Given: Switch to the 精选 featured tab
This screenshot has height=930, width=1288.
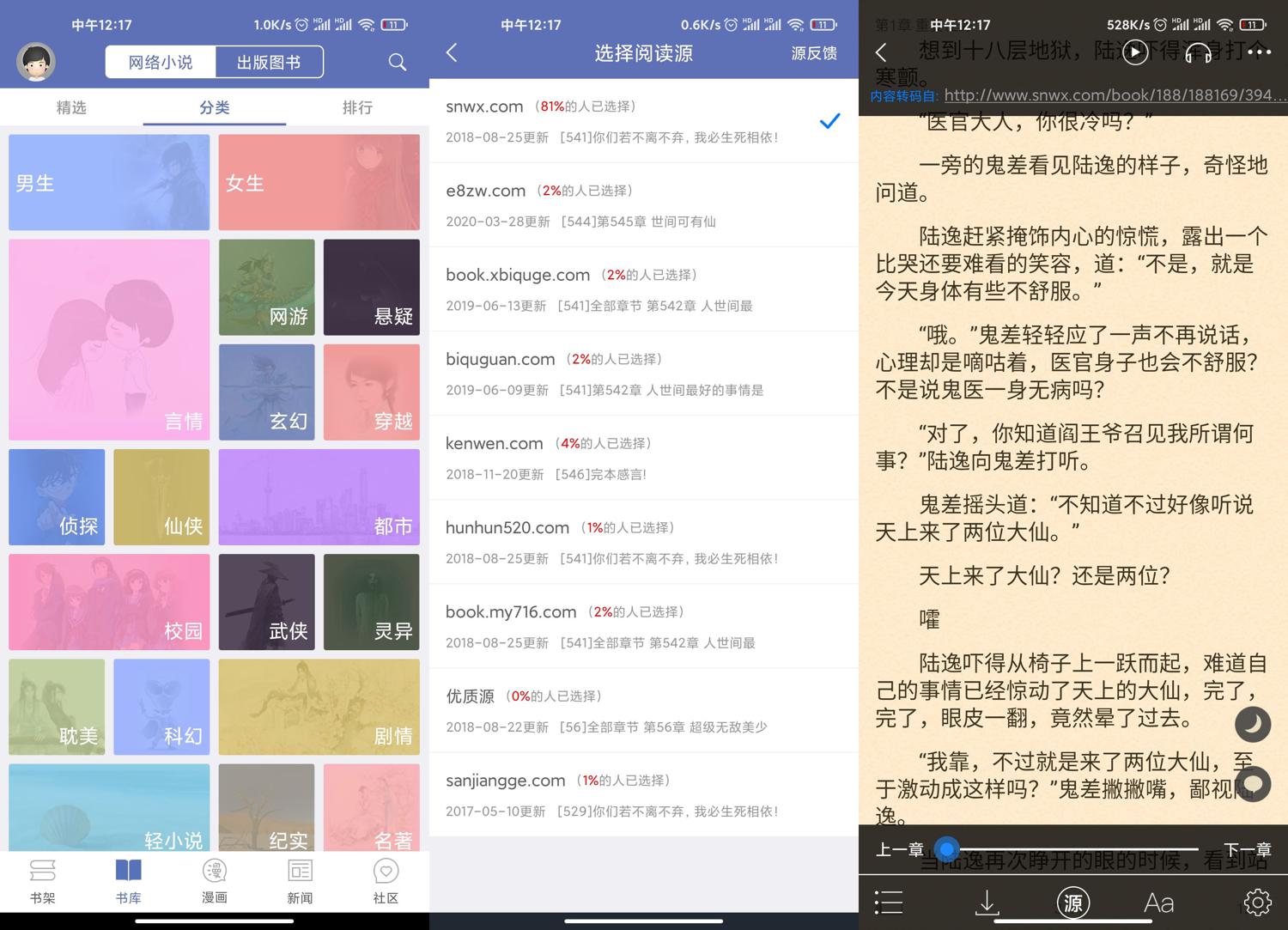Looking at the screenshot, I should (x=71, y=107).
